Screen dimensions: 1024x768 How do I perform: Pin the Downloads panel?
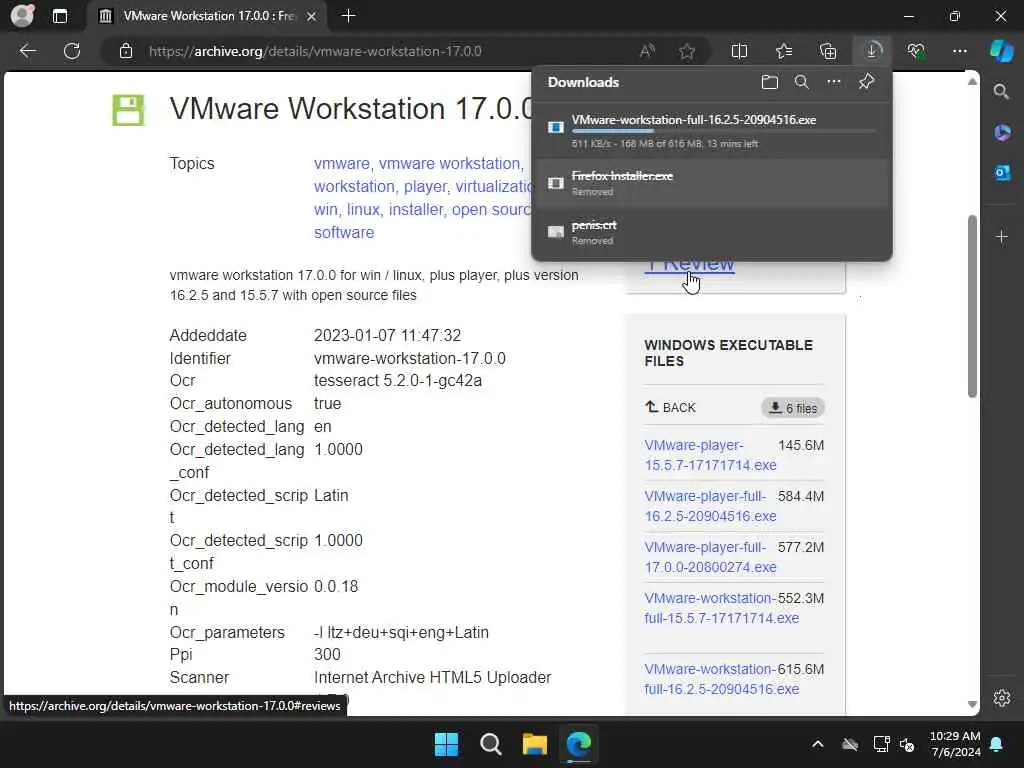pos(867,82)
